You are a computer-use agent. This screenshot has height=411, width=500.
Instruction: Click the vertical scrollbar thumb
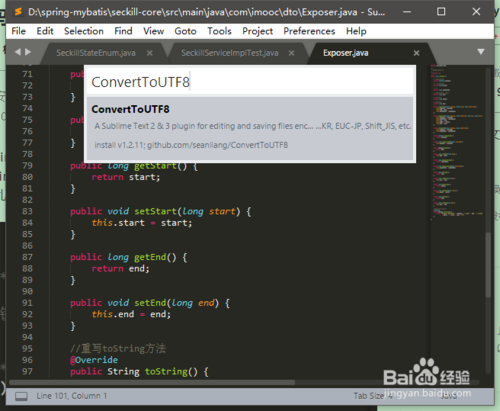(x=488, y=265)
